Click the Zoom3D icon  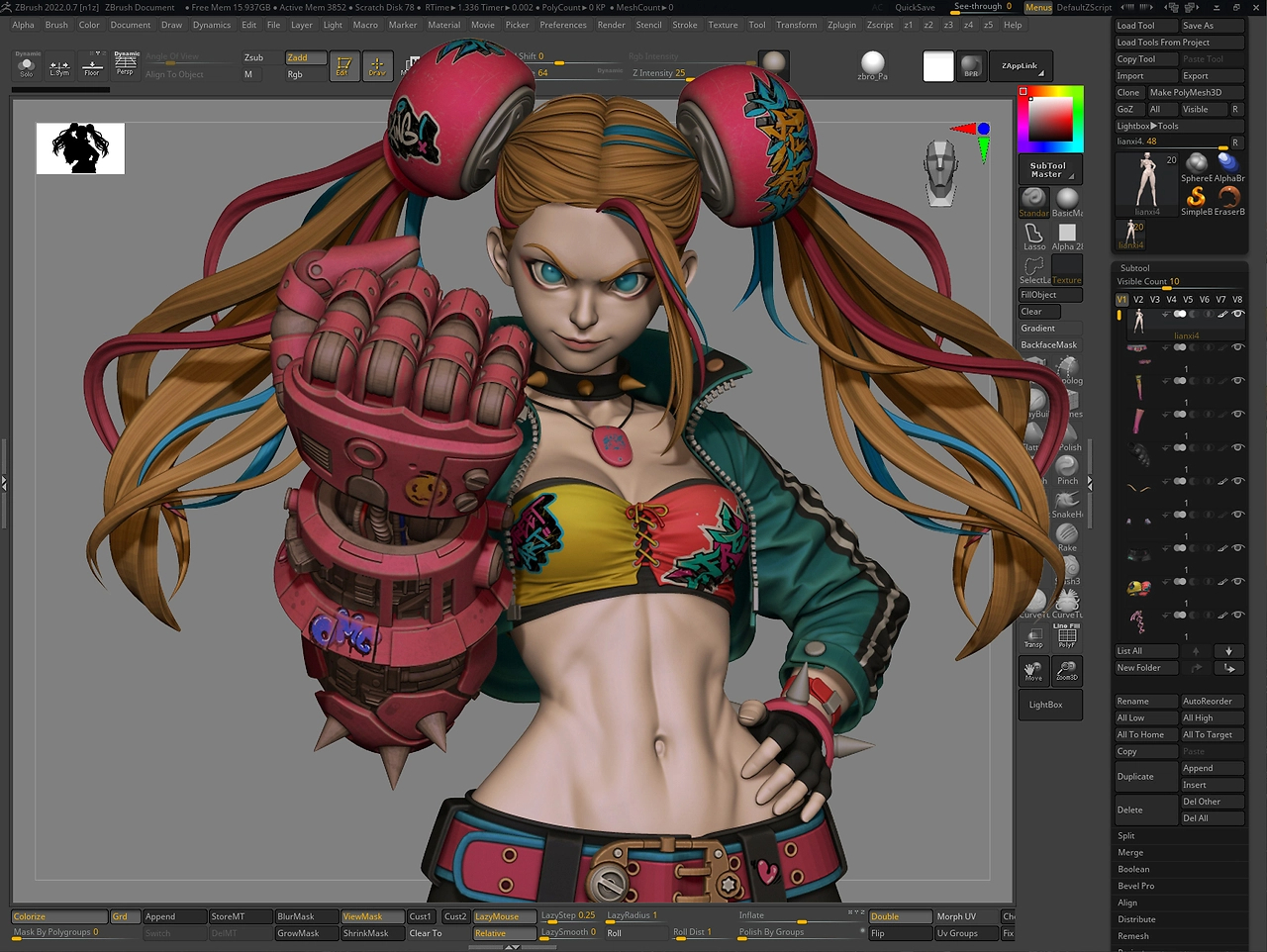1066,671
